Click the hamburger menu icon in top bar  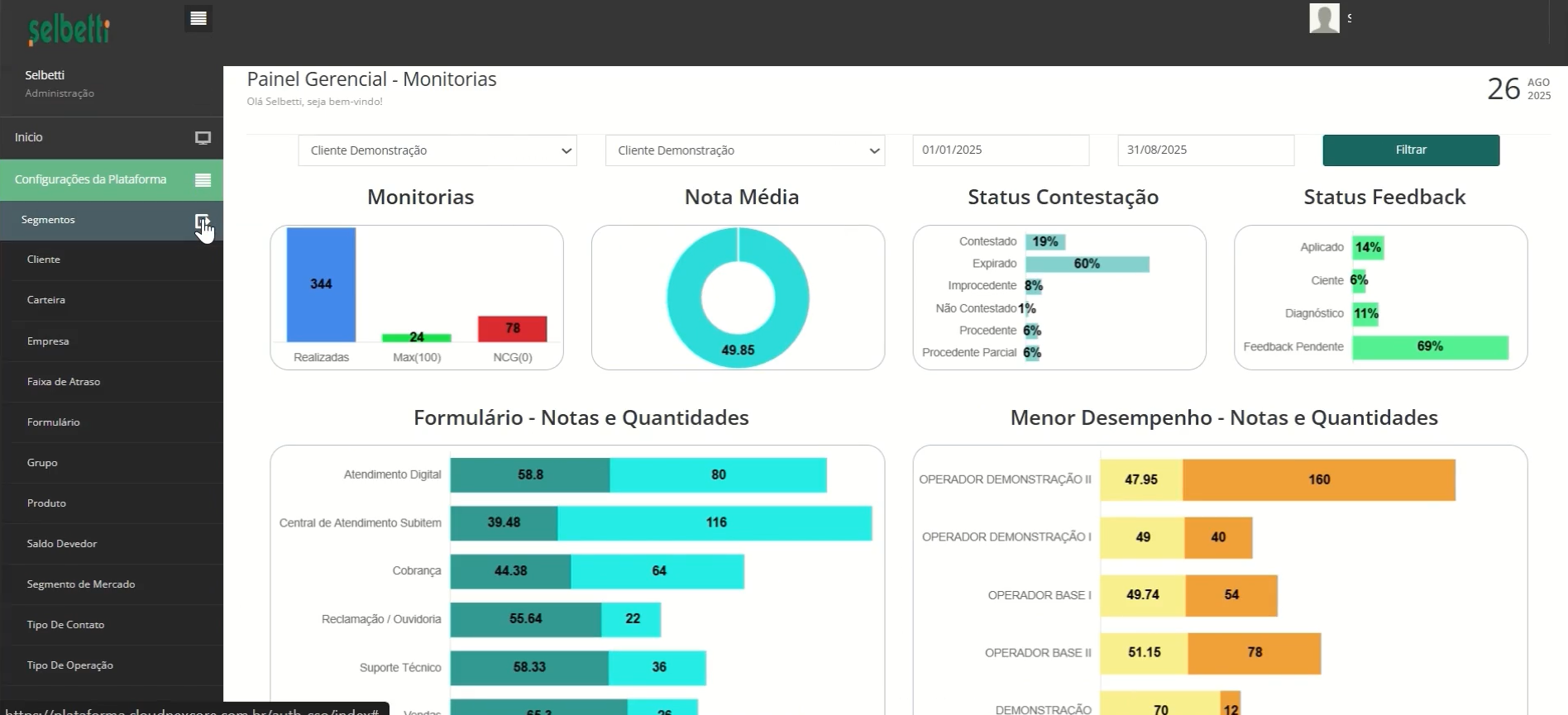coord(198,18)
